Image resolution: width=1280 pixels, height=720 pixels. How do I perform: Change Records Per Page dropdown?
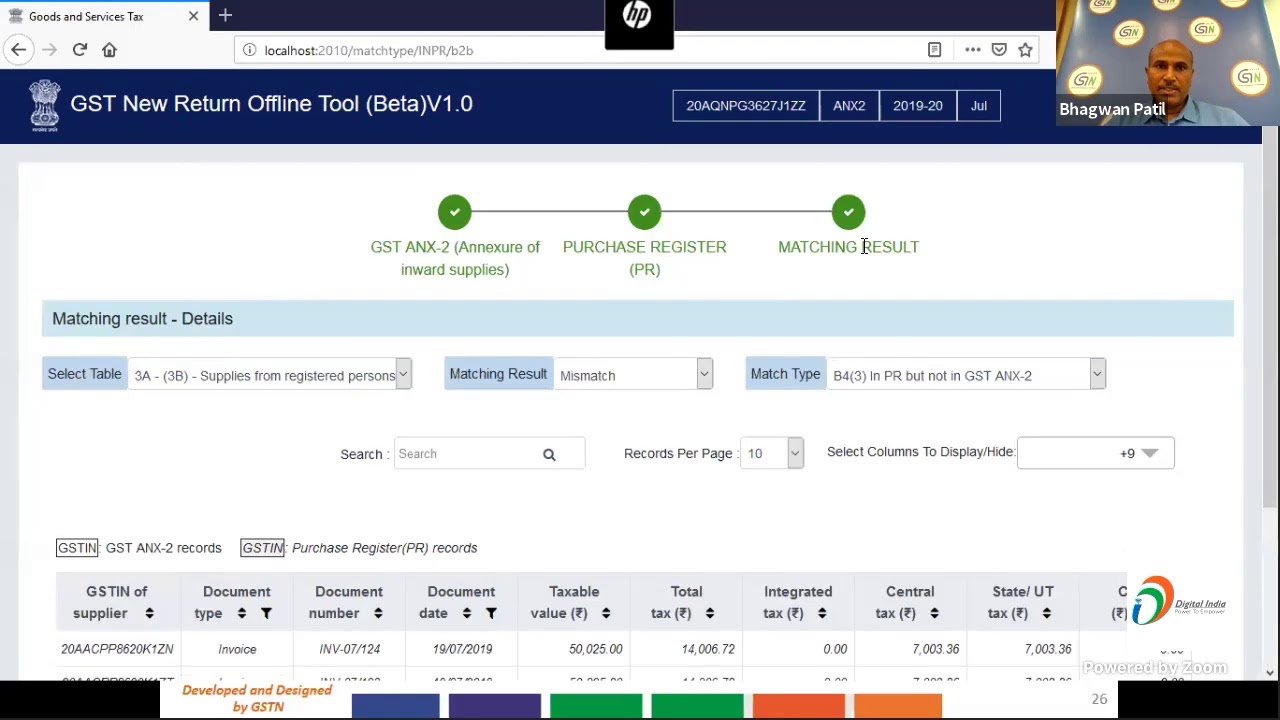(x=771, y=453)
